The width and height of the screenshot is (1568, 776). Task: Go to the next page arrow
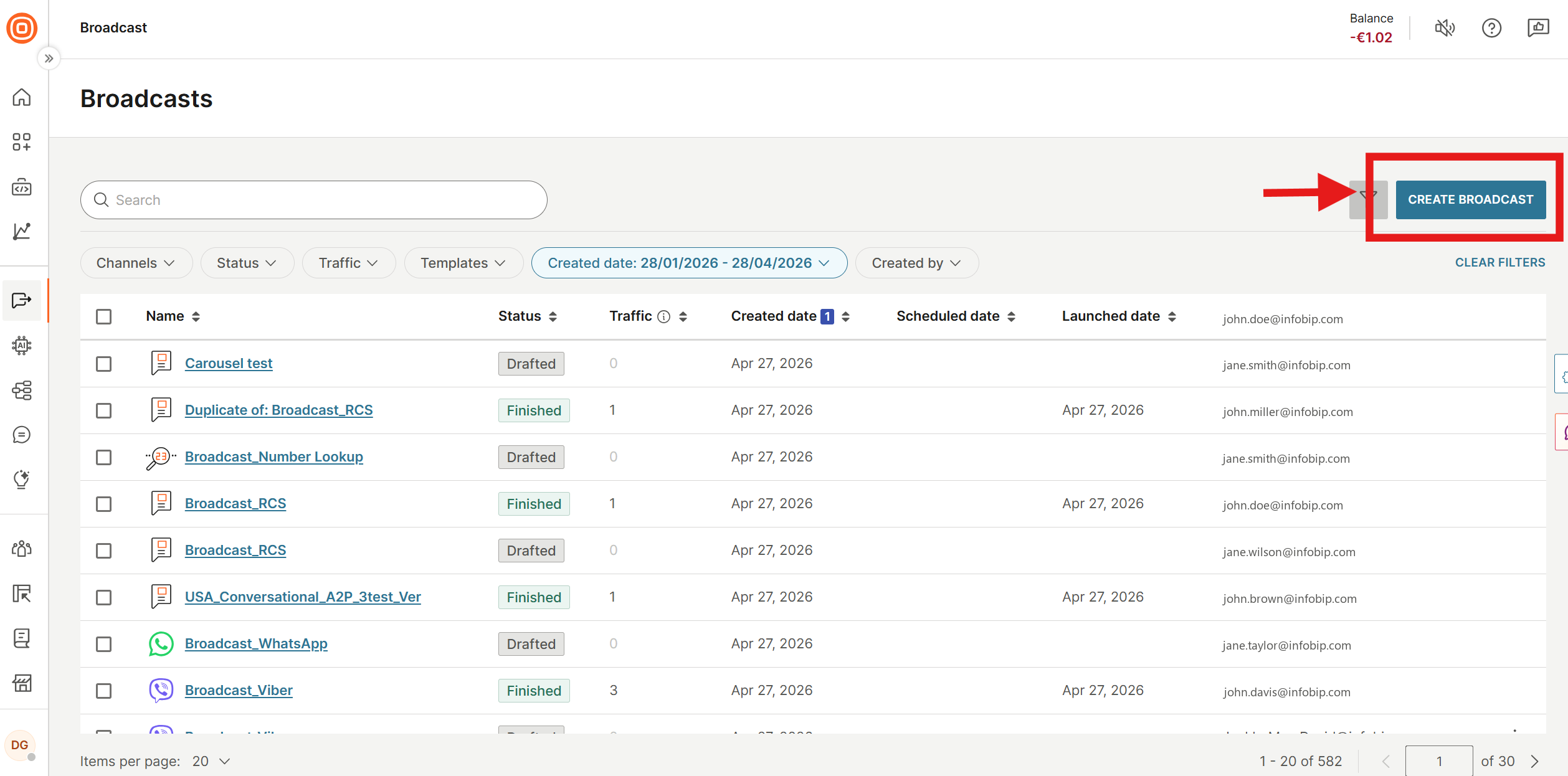click(1536, 761)
